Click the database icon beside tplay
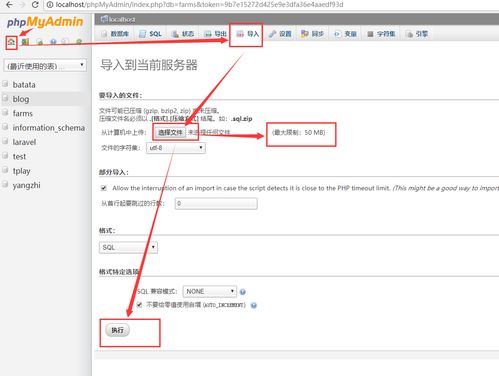The image size is (499, 376). click(5, 170)
